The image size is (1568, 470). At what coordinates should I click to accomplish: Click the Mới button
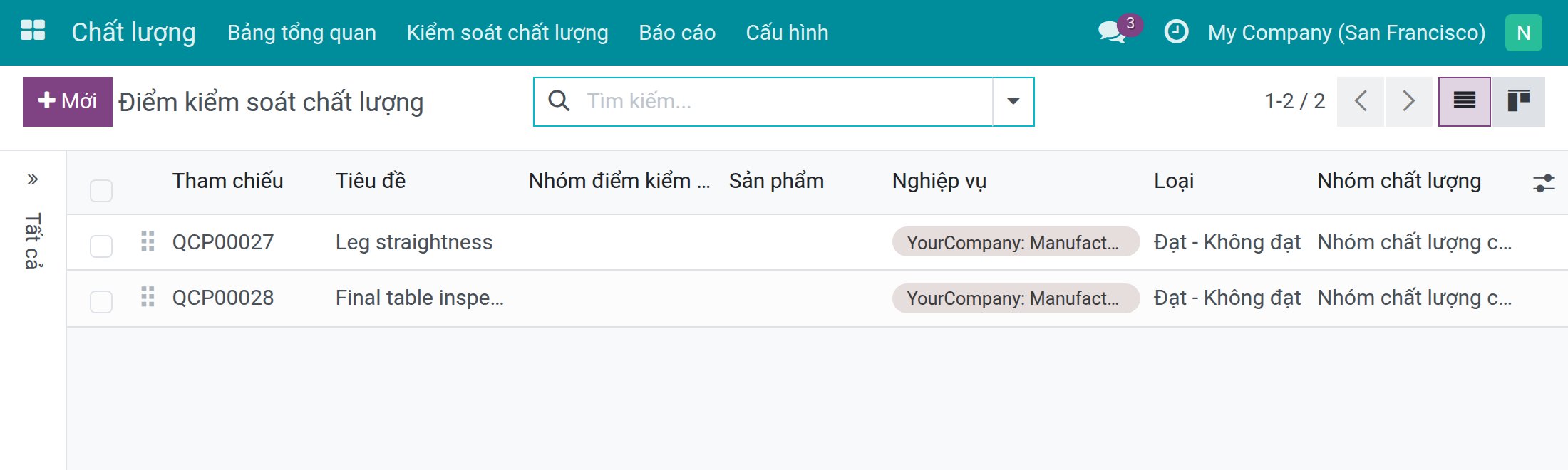pos(68,101)
